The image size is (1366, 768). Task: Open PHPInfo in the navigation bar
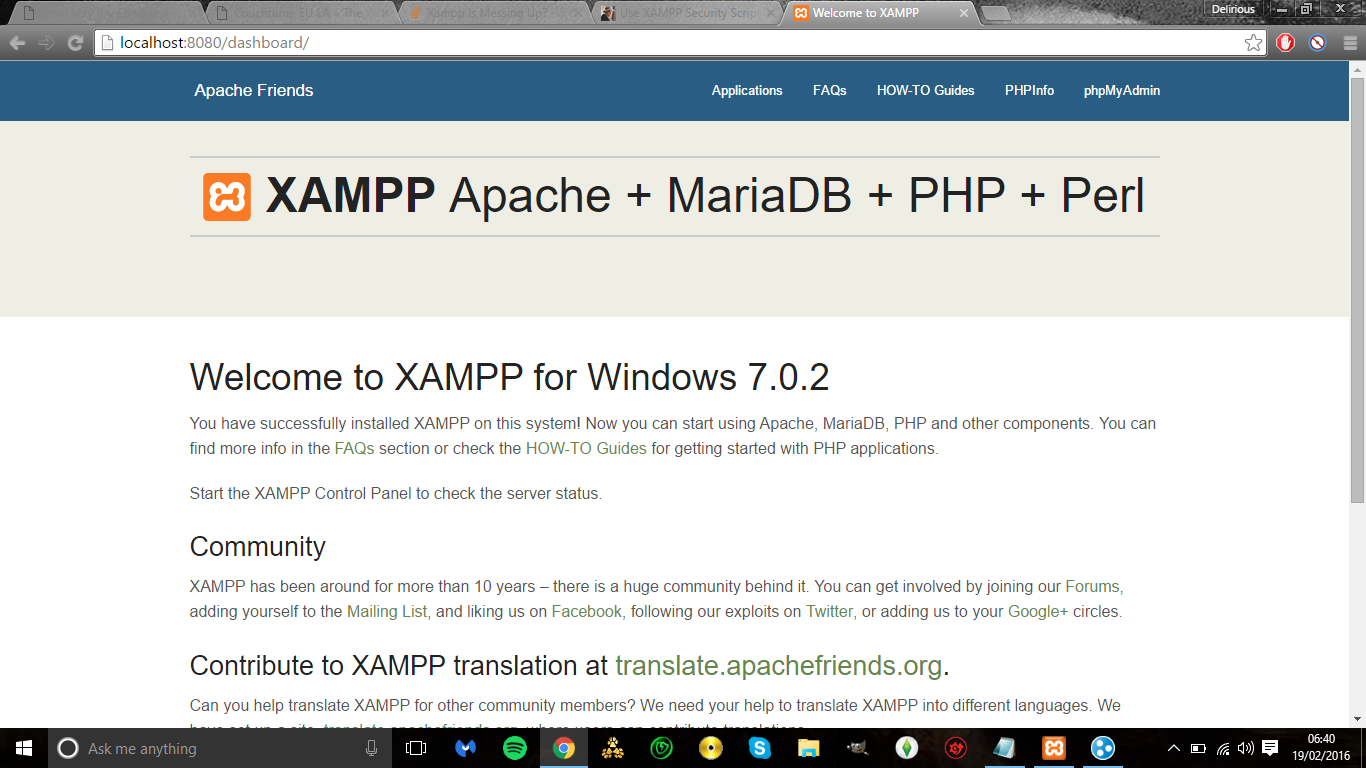pos(1029,90)
